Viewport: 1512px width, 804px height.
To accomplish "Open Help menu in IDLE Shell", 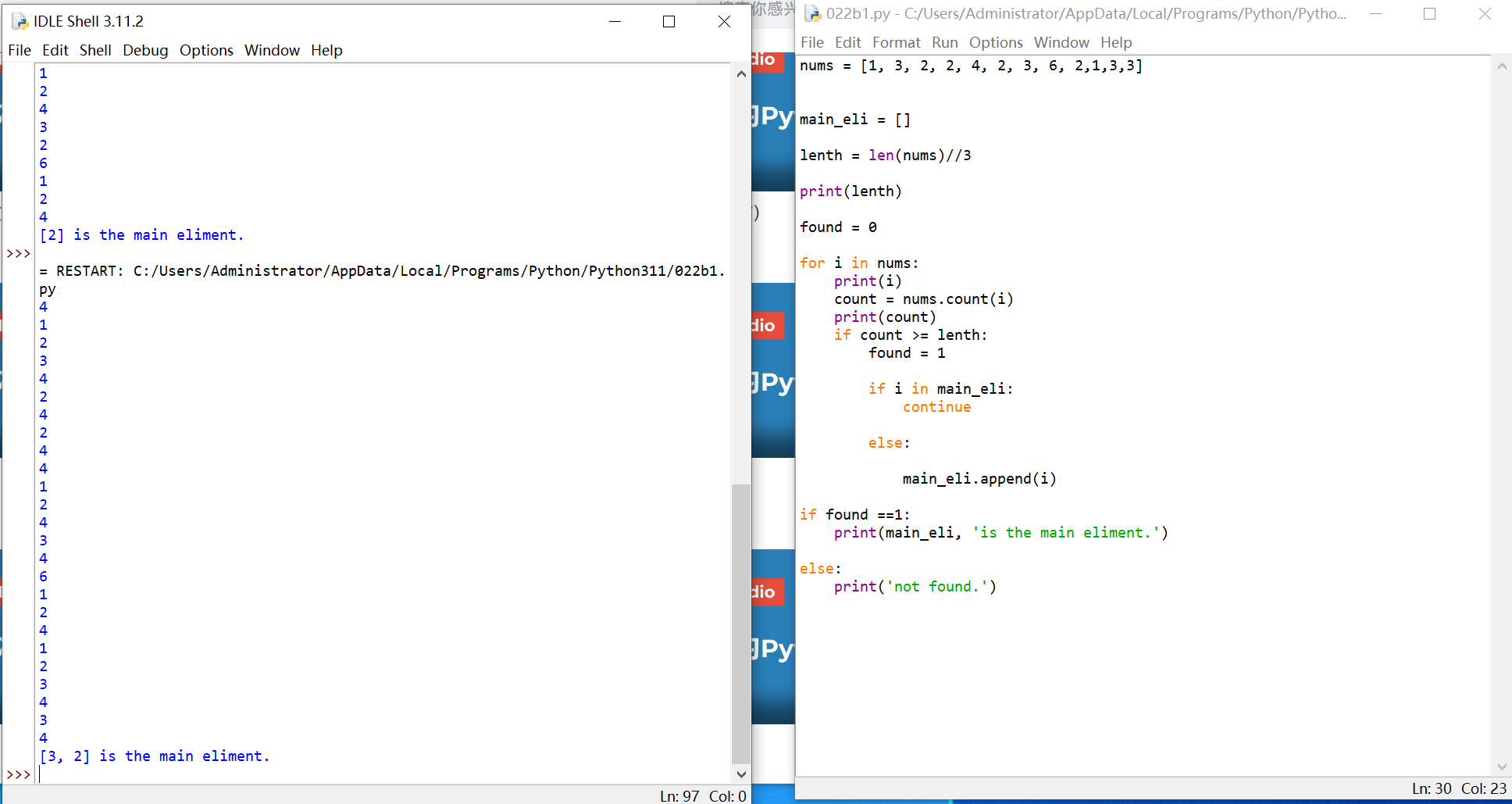I will [x=326, y=50].
